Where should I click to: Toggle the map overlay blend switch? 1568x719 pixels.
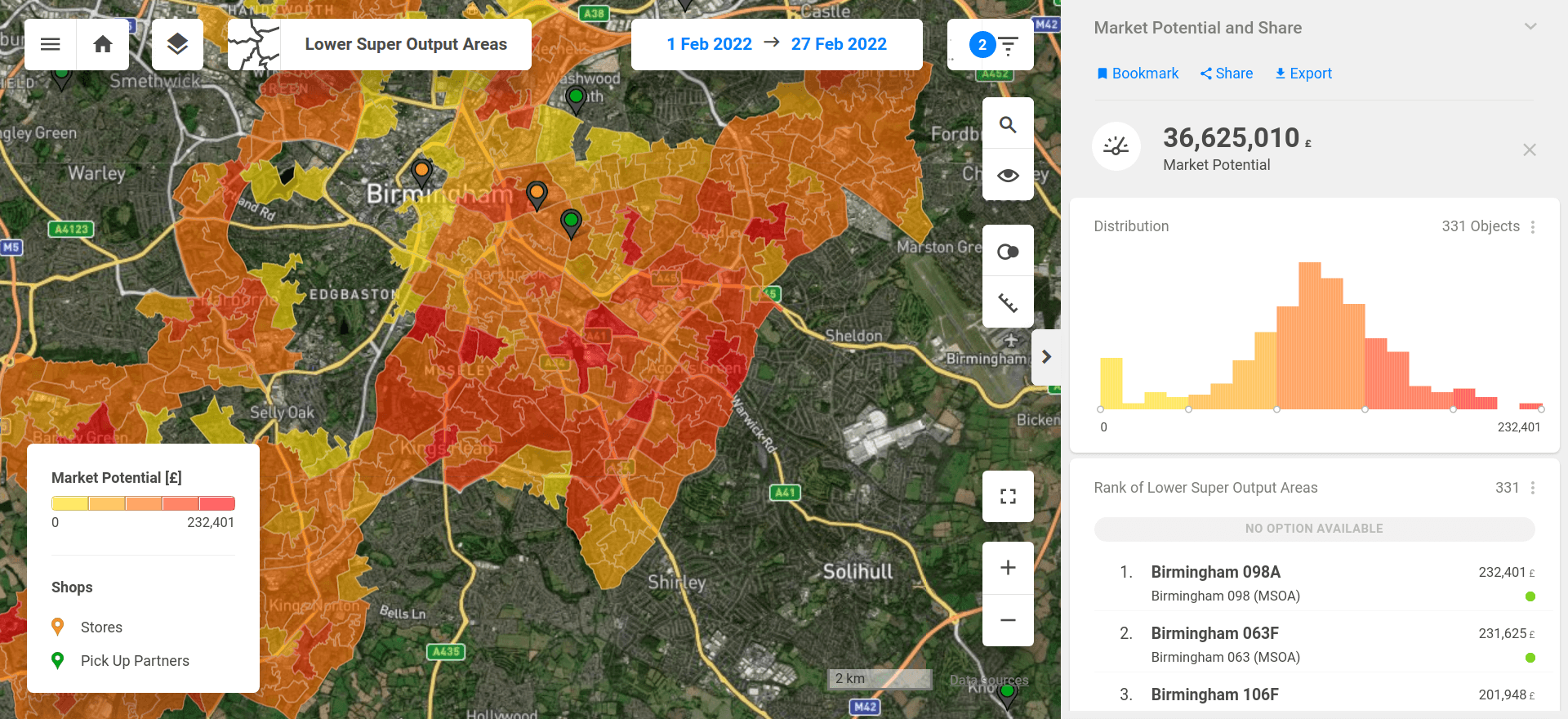click(1008, 252)
